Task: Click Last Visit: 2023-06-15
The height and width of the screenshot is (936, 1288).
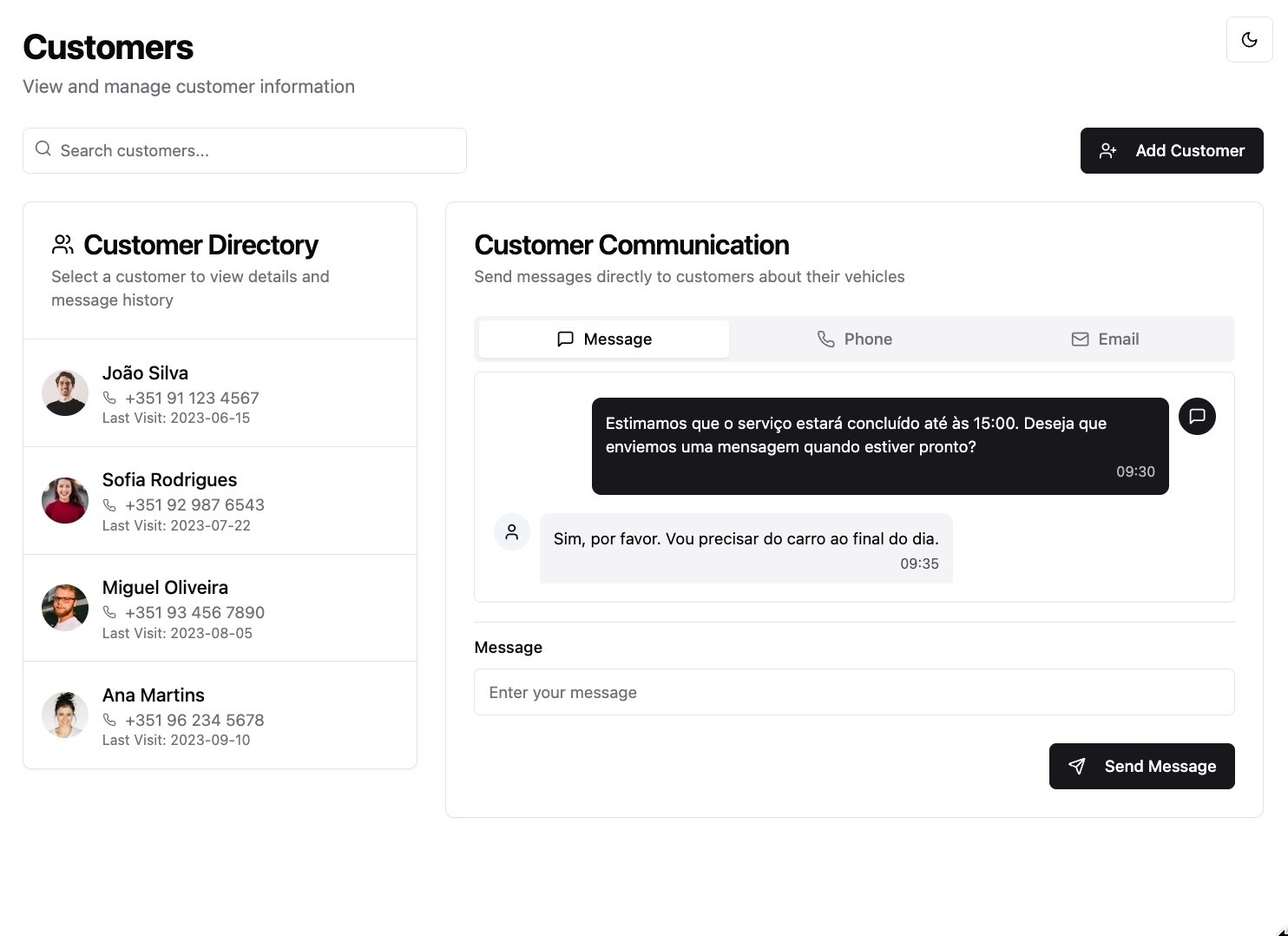Action: pos(176,419)
